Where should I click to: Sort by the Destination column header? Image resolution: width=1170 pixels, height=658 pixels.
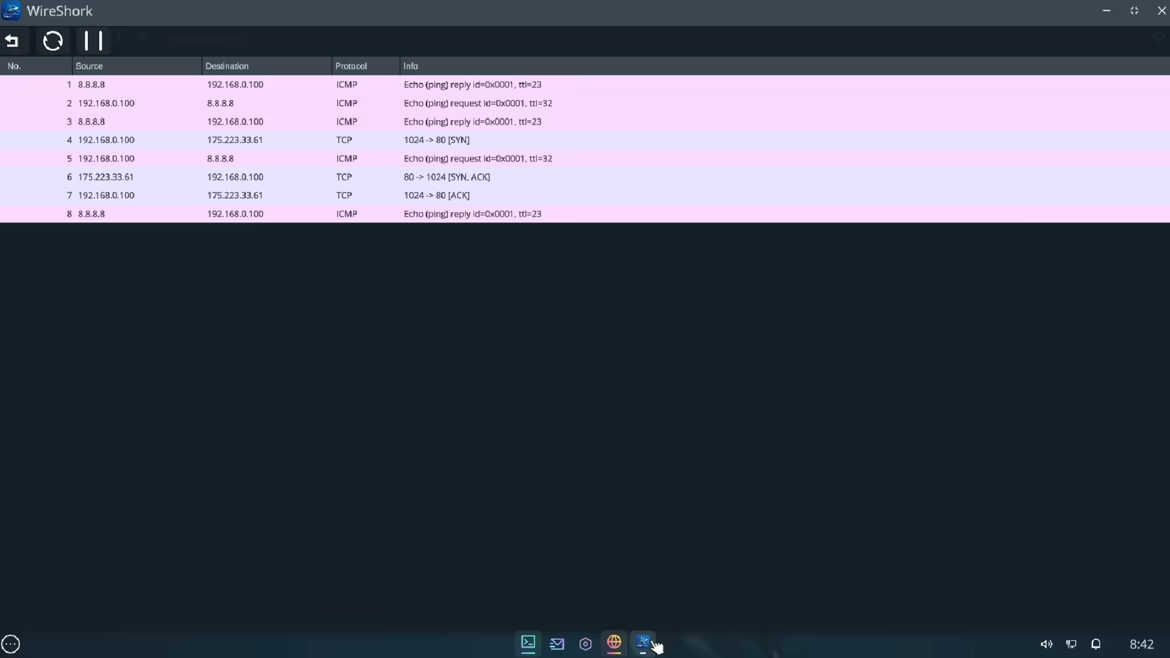pyautogui.click(x=266, y=66)
